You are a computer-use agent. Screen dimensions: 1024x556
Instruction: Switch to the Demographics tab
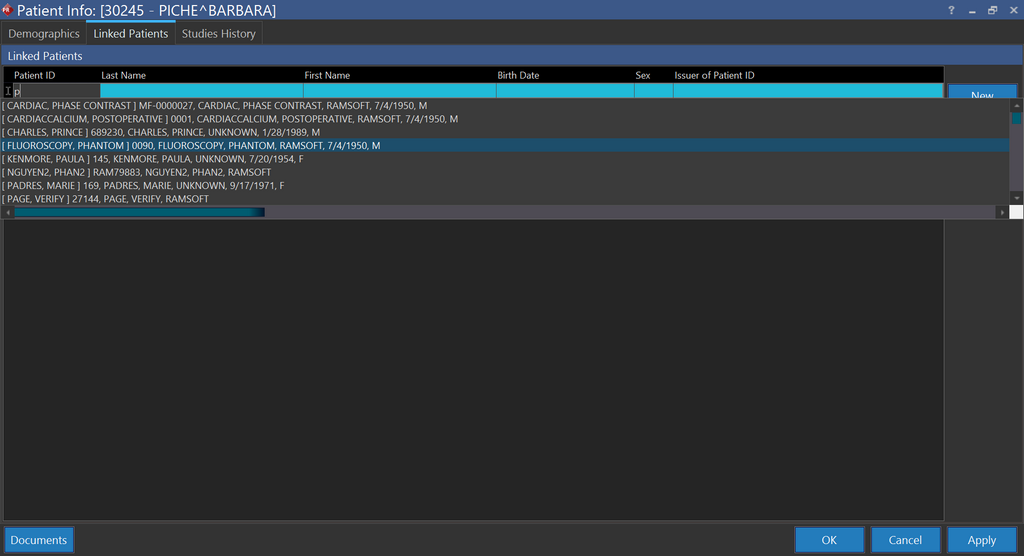point(44,34)
